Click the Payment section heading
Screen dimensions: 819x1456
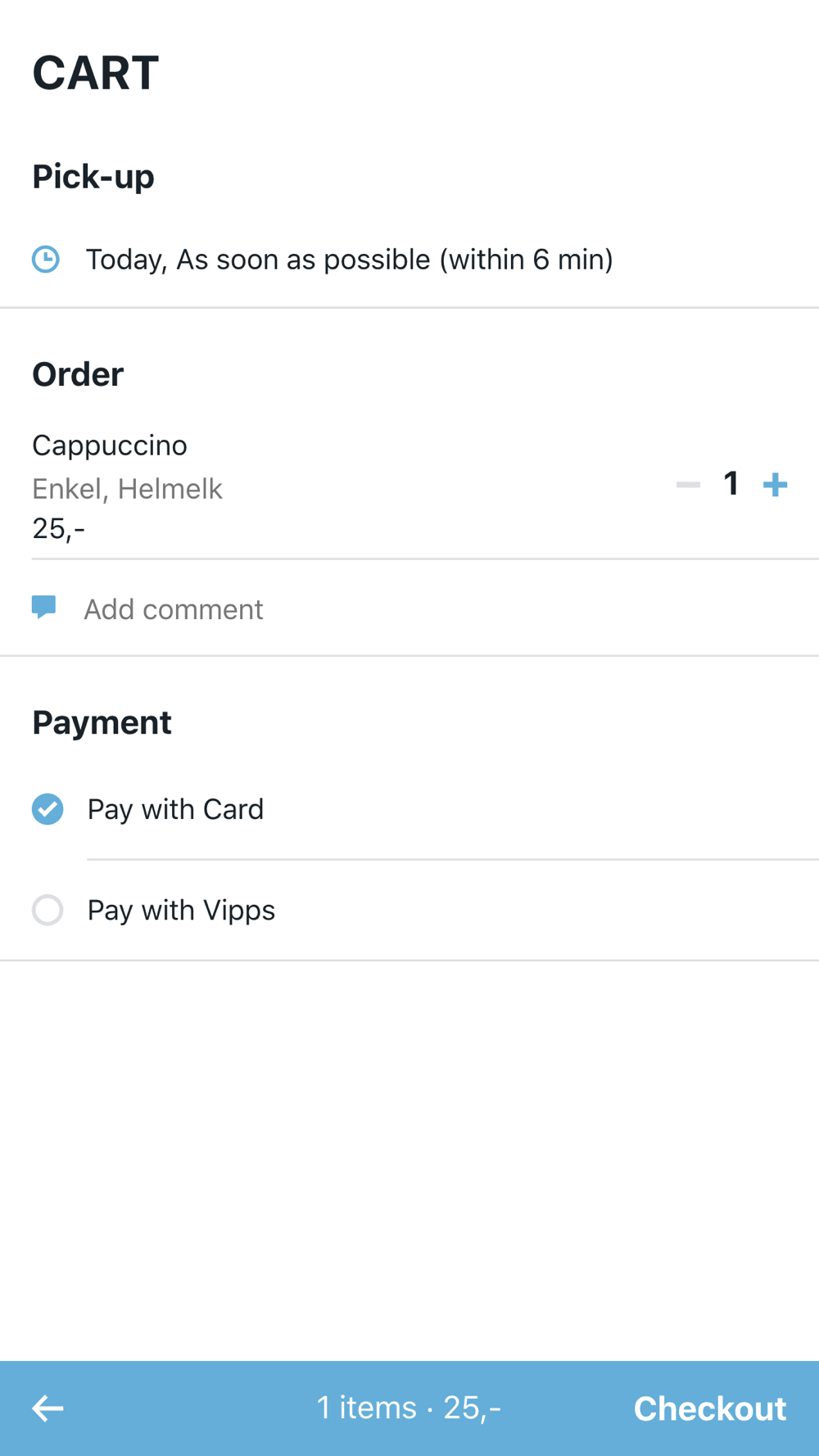(102, 722)
